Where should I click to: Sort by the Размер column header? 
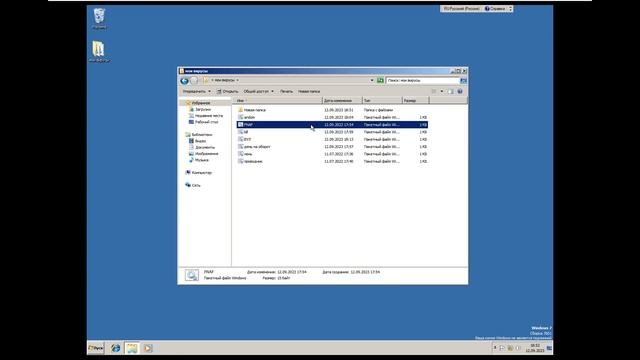click(x=416, y=100)
